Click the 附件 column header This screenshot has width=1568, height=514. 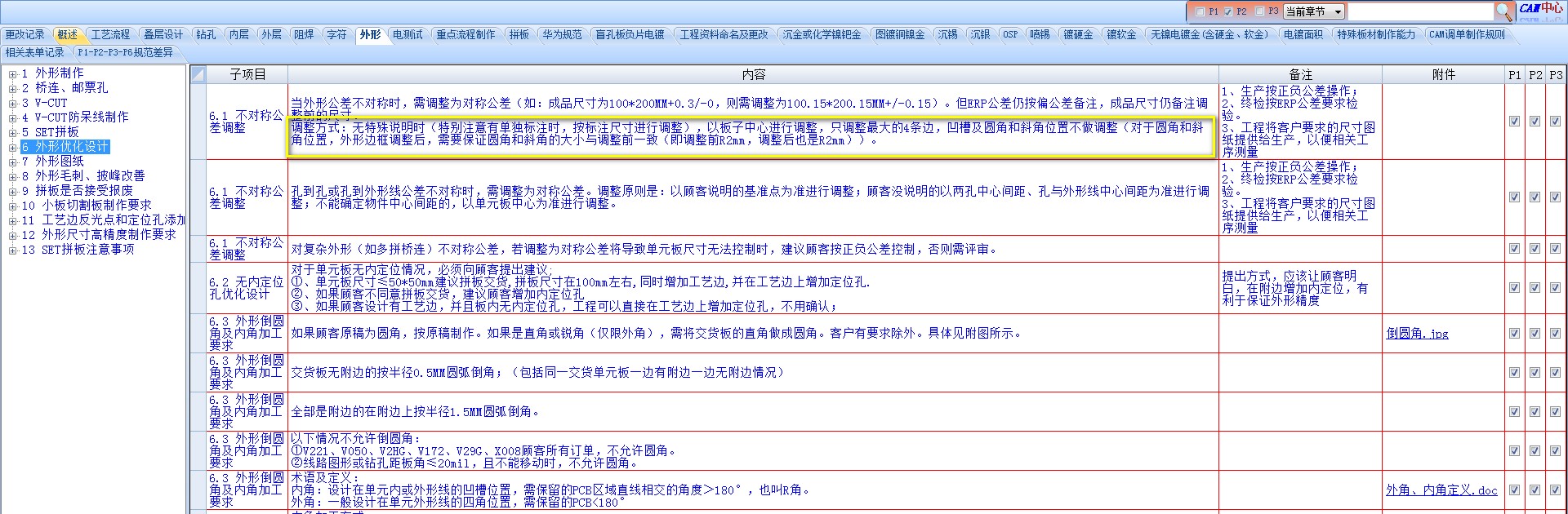tap(1443, 74)
